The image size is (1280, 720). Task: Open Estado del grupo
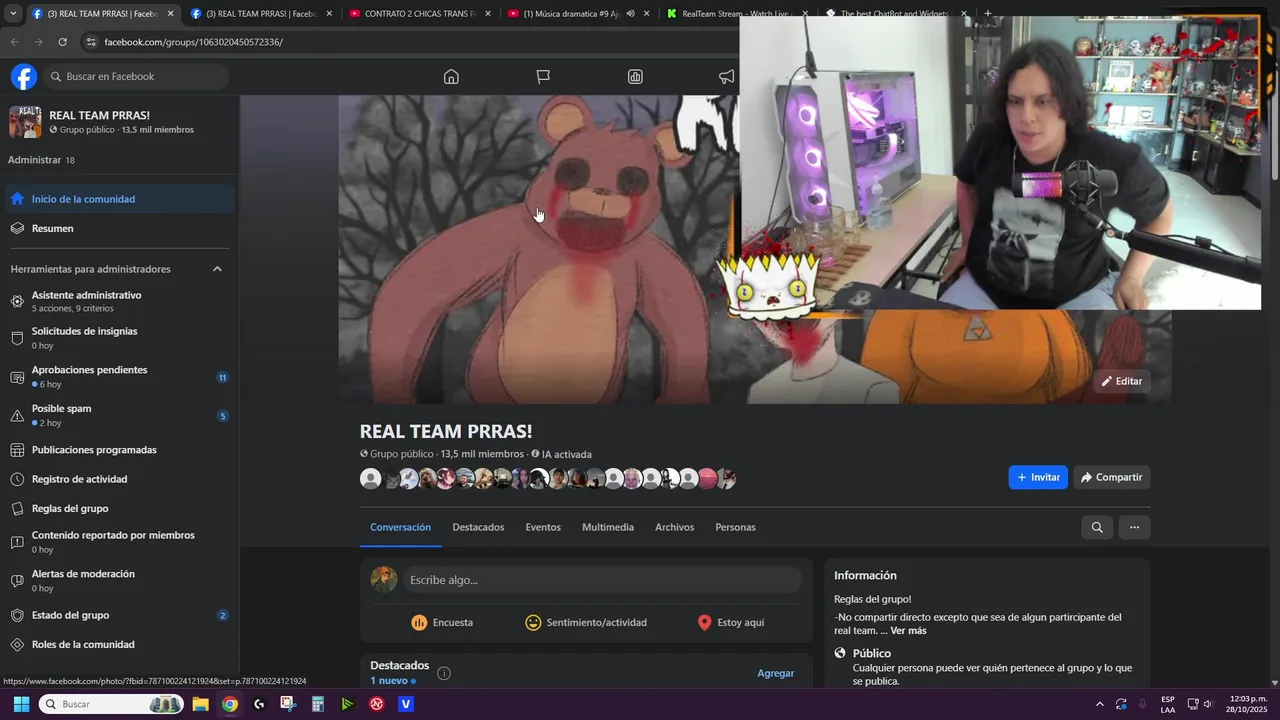pyautogui.click(x=120, y=615)
